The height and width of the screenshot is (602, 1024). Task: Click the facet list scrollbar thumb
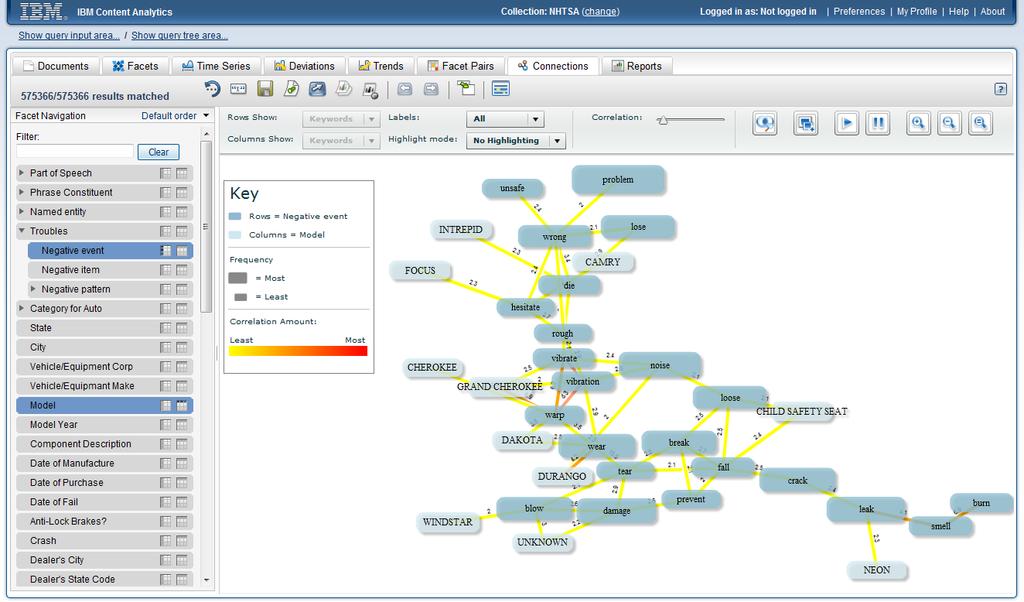[x=206, y=227]
